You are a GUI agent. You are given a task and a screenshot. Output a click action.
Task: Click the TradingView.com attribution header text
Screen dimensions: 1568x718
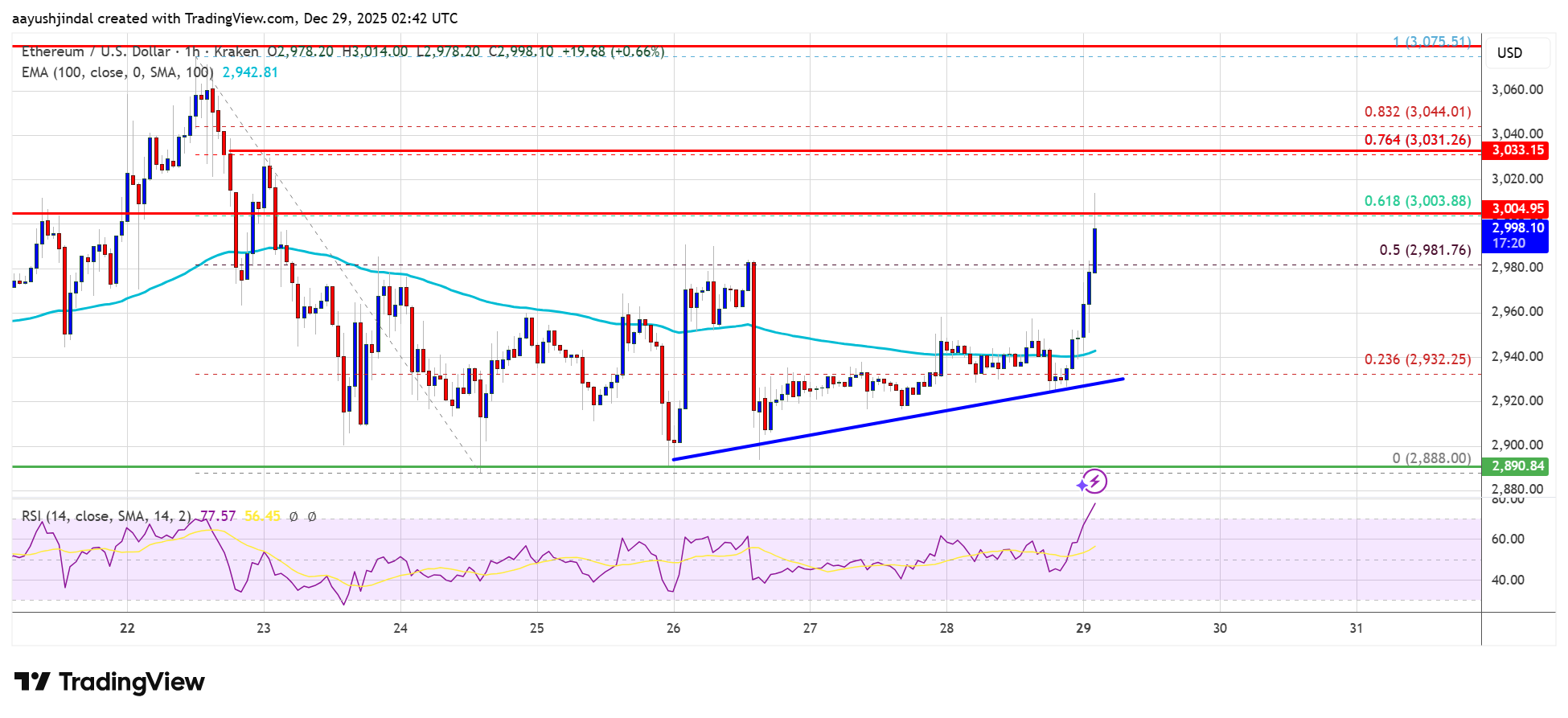pos(235,18)
